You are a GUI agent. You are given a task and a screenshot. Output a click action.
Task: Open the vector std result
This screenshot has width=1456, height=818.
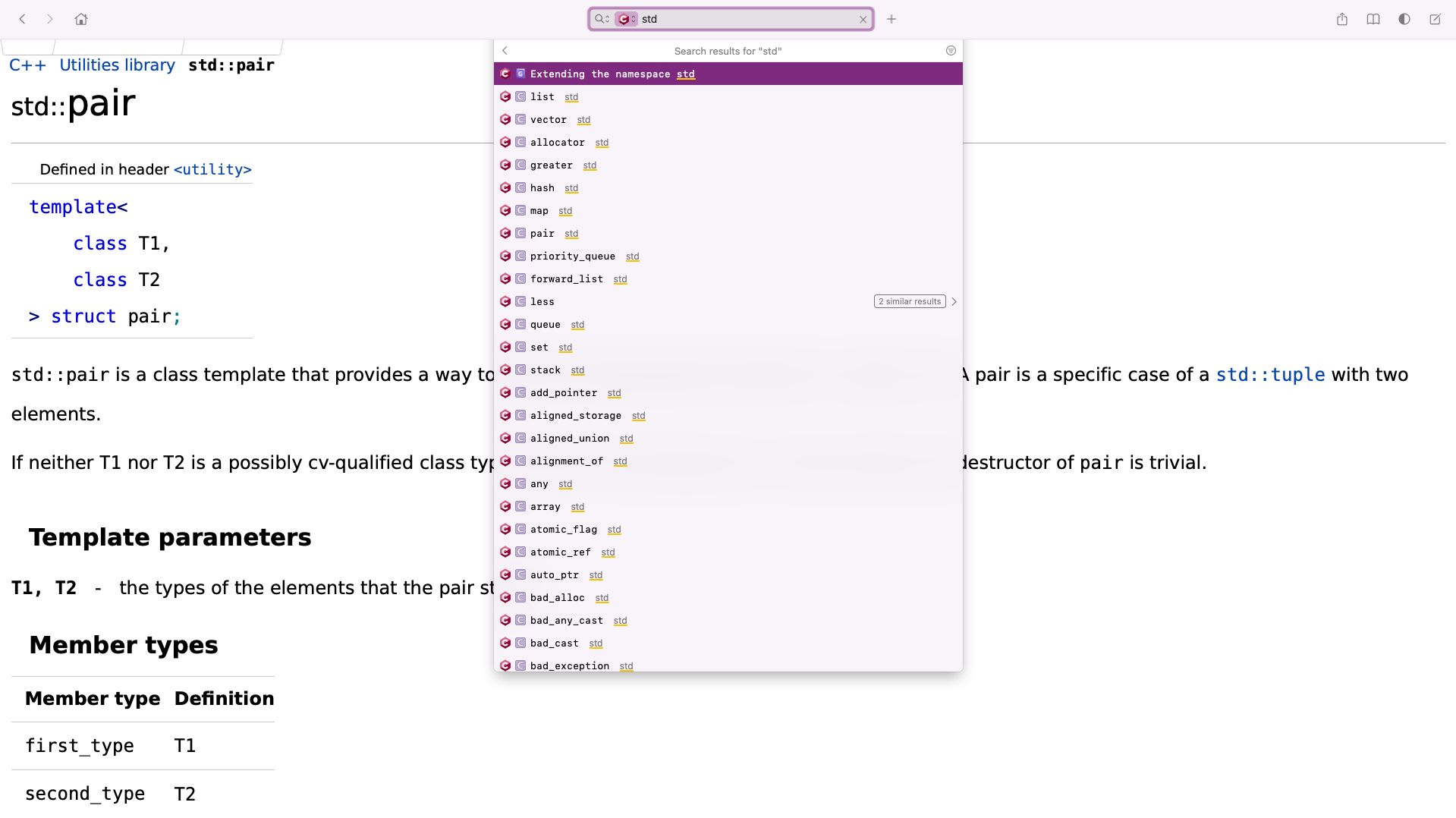728,119
